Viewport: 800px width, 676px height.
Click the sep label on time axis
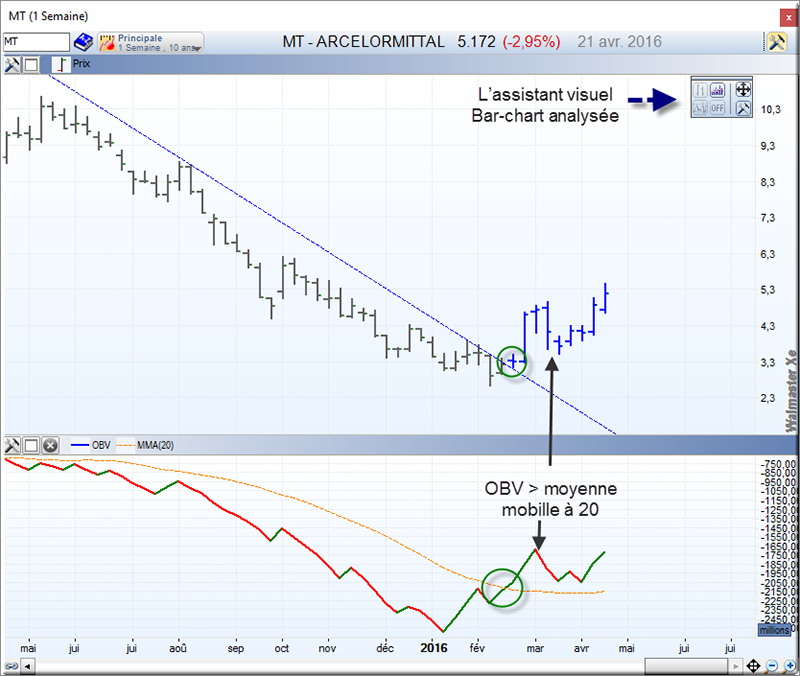pos(236,648)
